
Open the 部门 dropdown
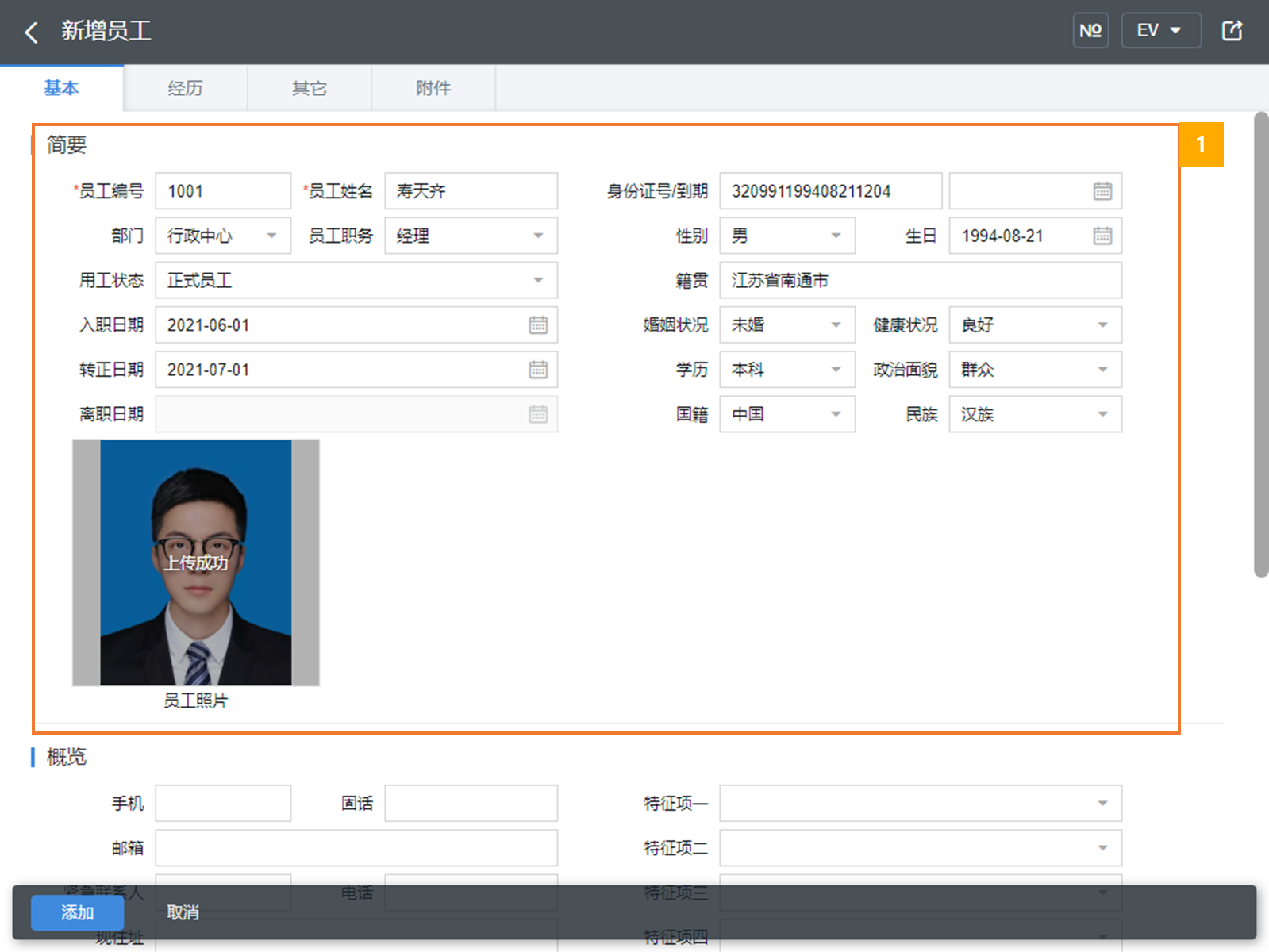coord(223,236)
